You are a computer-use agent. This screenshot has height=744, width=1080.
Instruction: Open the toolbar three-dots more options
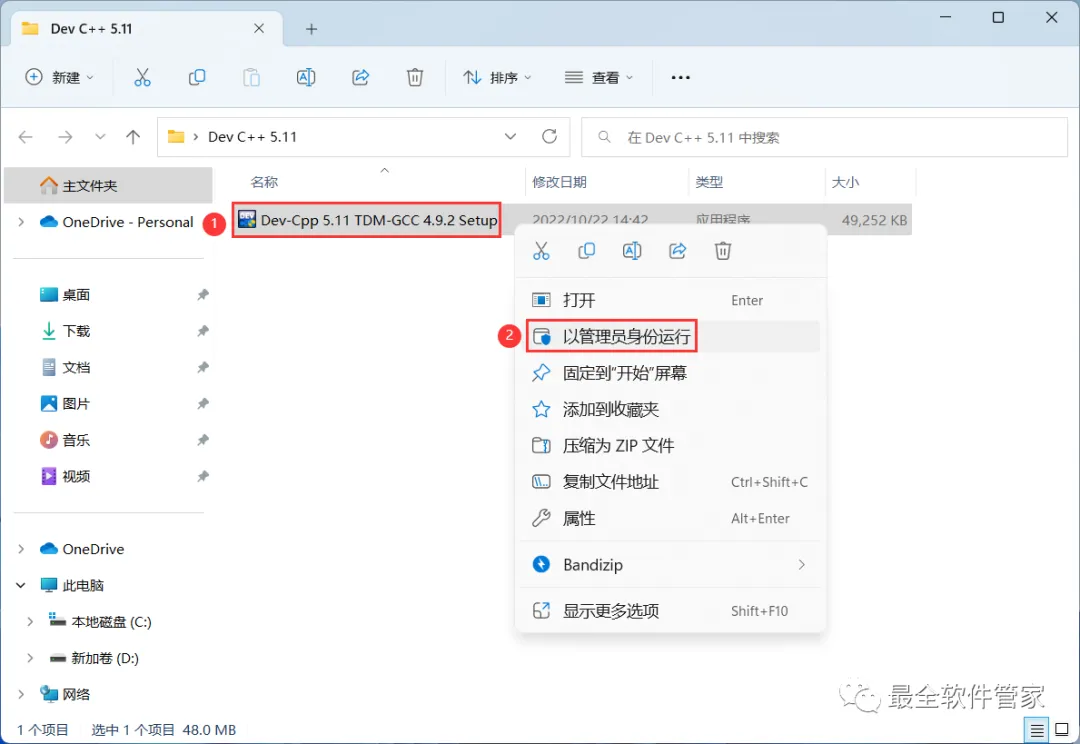(681, 77)
